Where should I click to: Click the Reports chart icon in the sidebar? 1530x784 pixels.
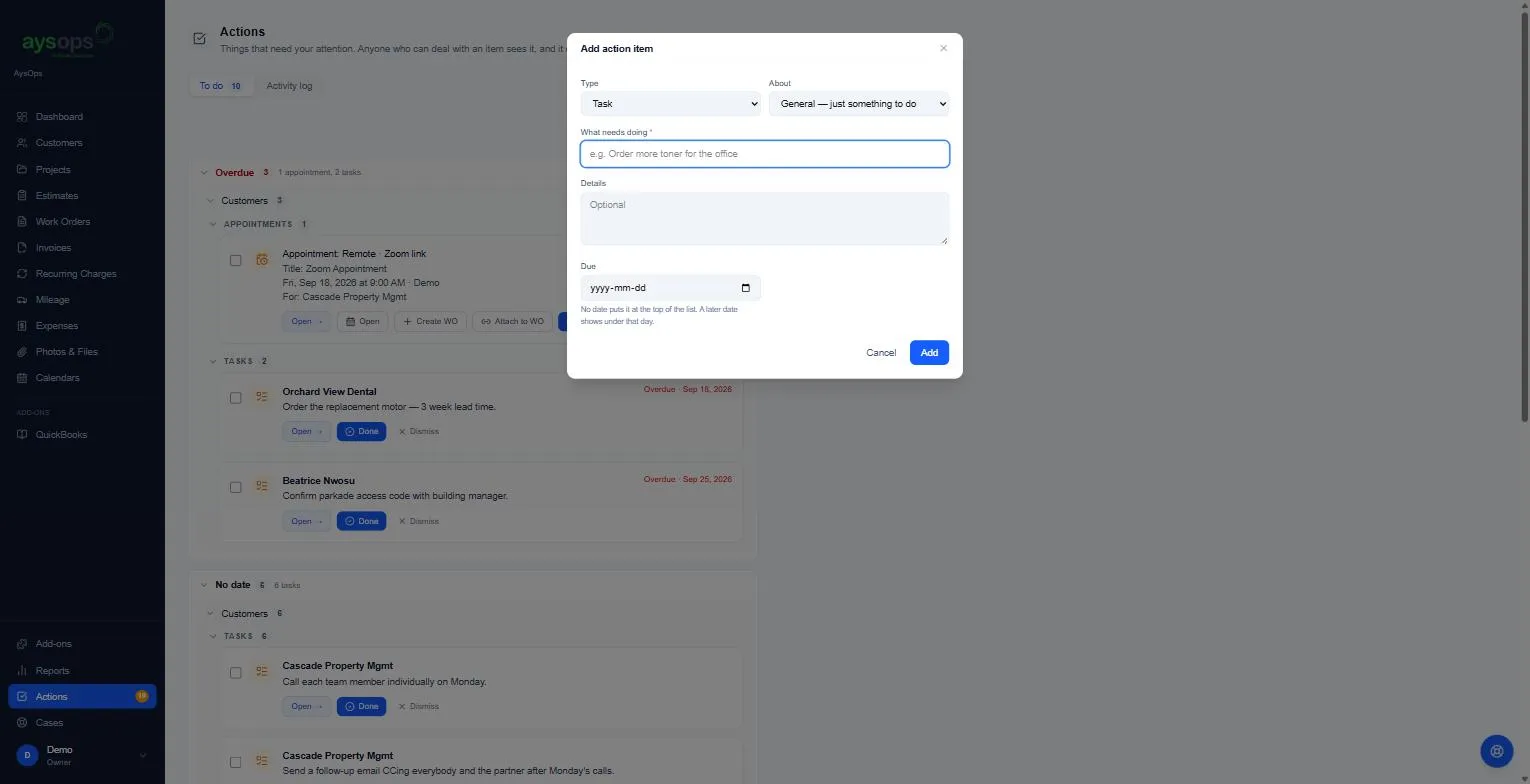pos(22,671)
